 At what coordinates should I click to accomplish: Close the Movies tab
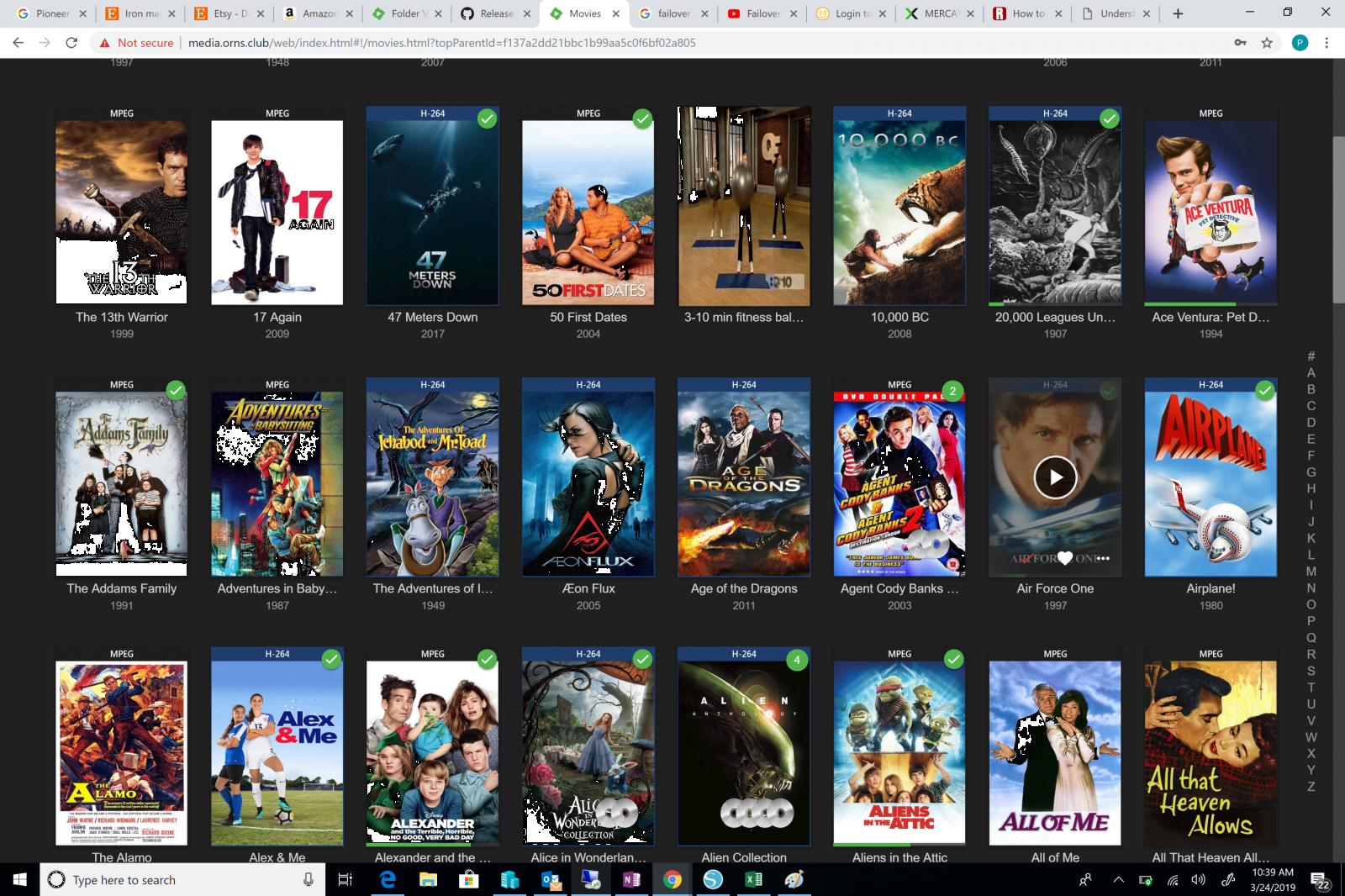point(616,13)
